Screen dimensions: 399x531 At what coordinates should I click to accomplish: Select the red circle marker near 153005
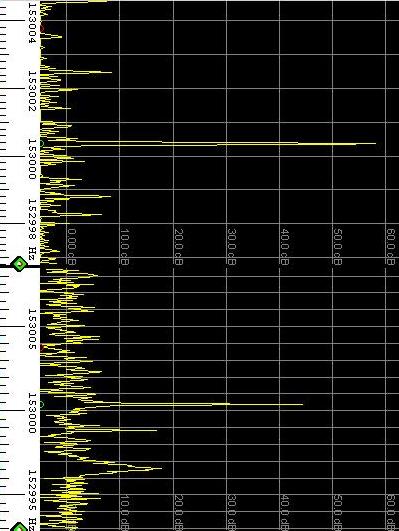pos(42,347)
